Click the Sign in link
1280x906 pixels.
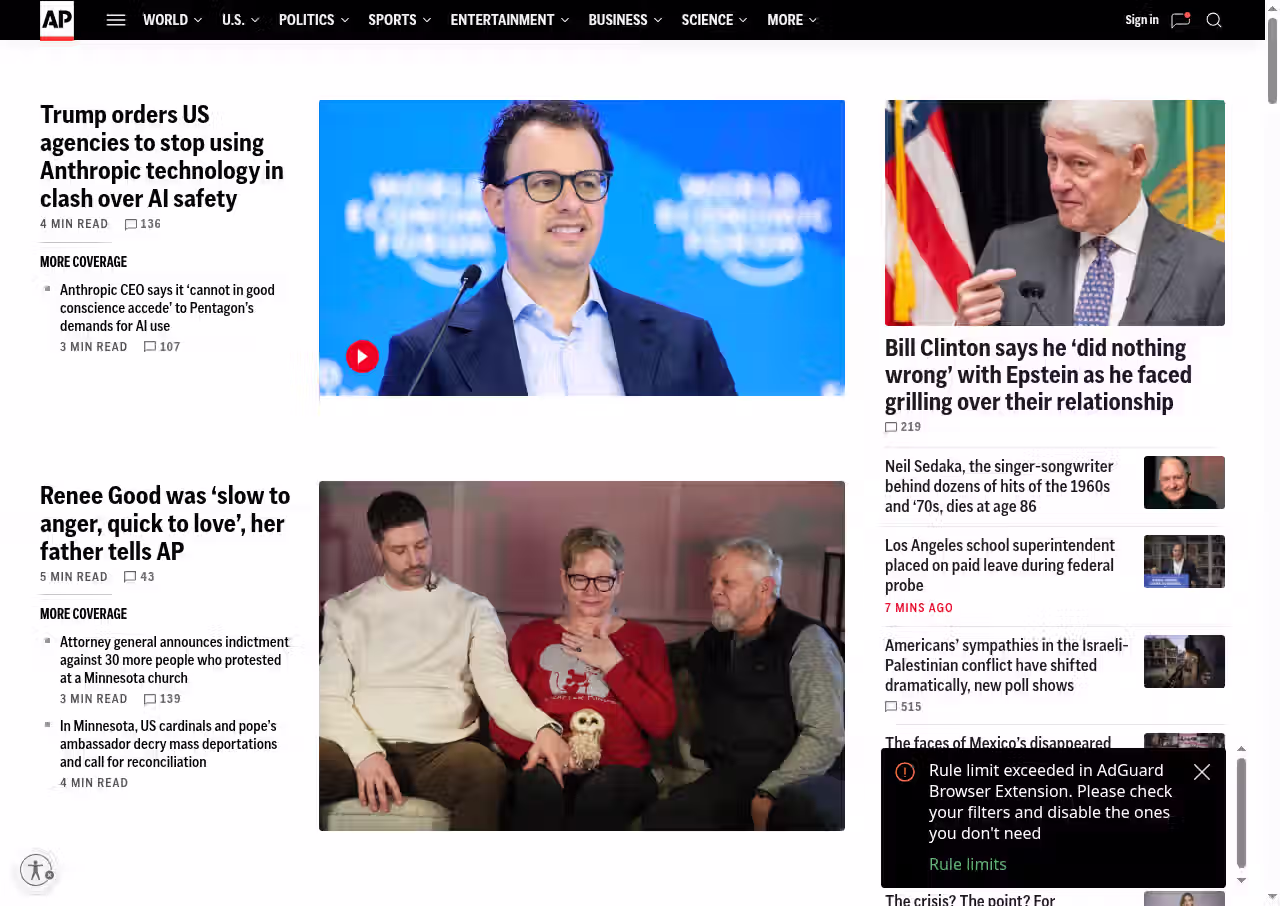point(1142,20)
